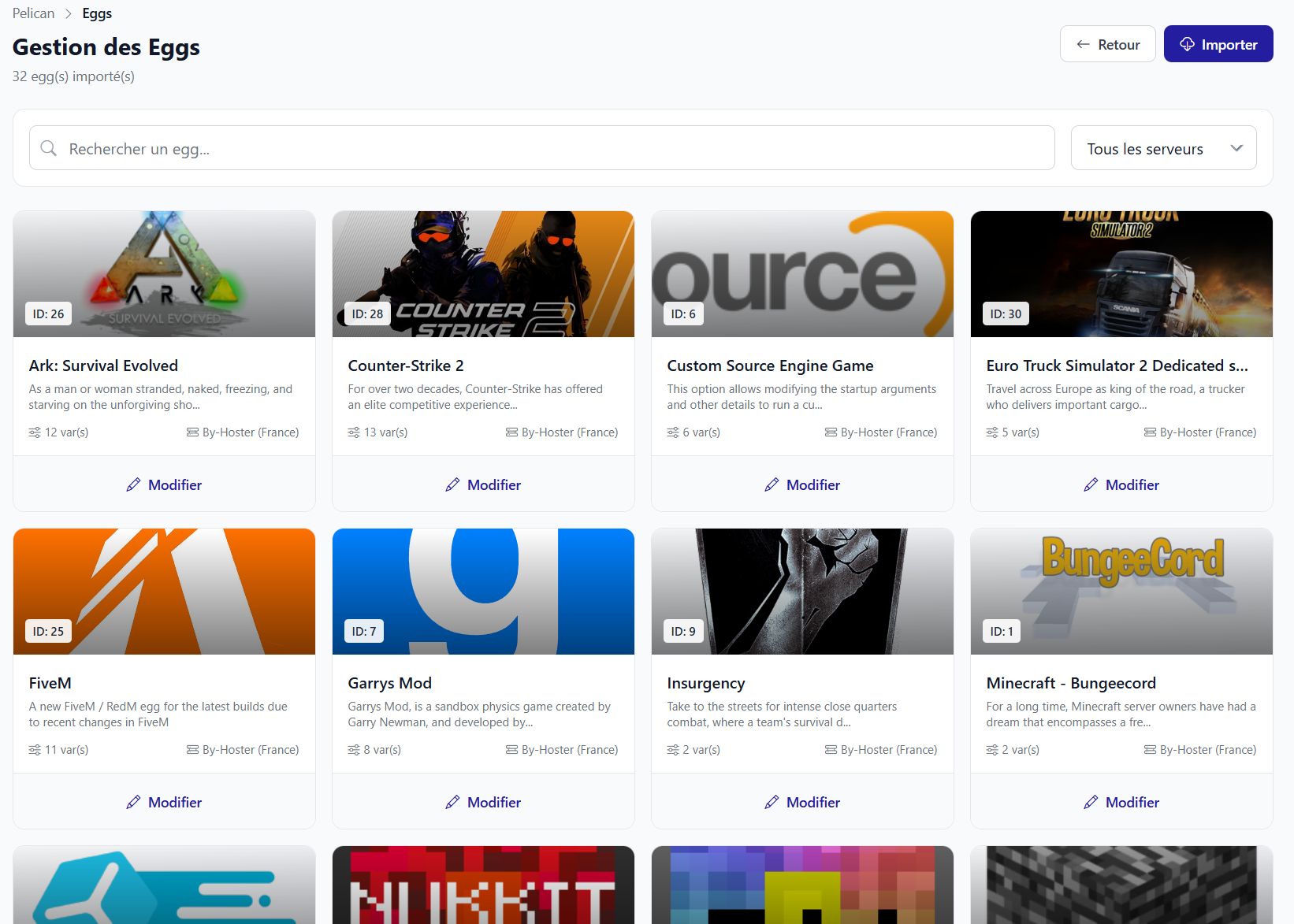Edit the Custom Source Engine Game egg
1294x924 pixels.
801,484
